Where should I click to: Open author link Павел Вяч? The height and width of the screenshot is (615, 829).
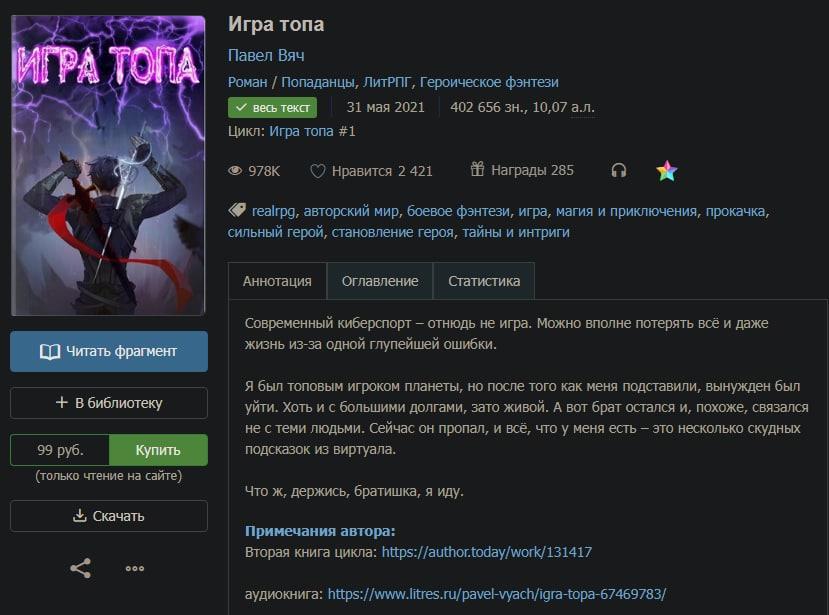[x=266, y=56]
